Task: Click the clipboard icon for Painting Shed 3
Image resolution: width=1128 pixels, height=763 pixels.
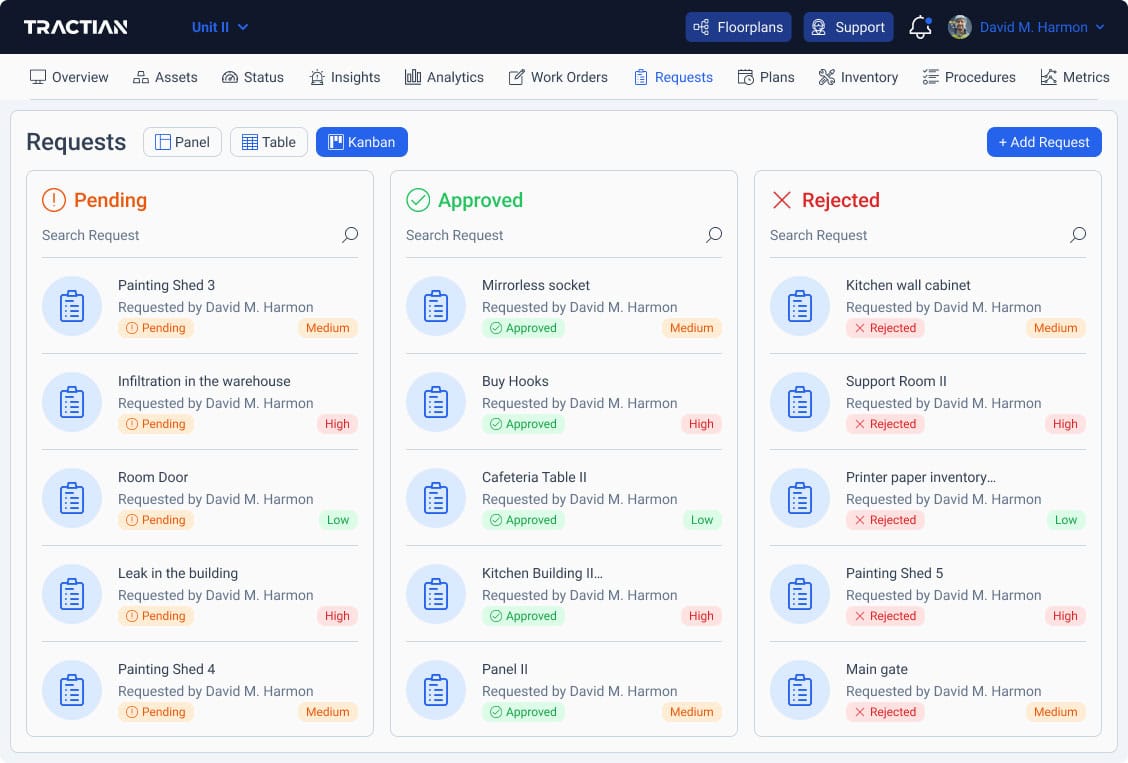Action: [x=72, y=306]
